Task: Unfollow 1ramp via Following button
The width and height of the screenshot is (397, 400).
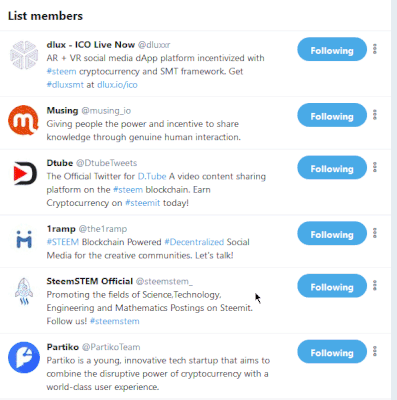Action: click(332, 233)
